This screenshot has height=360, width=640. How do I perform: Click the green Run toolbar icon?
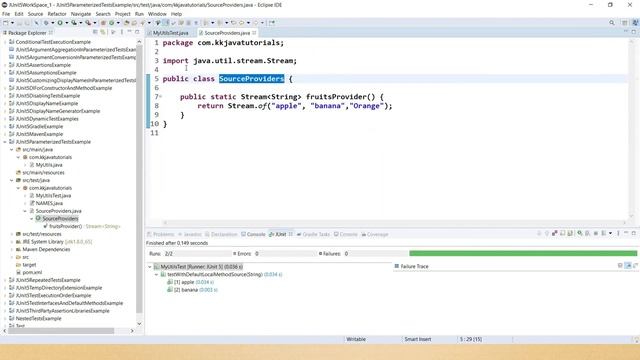click(x=60, y=23)
